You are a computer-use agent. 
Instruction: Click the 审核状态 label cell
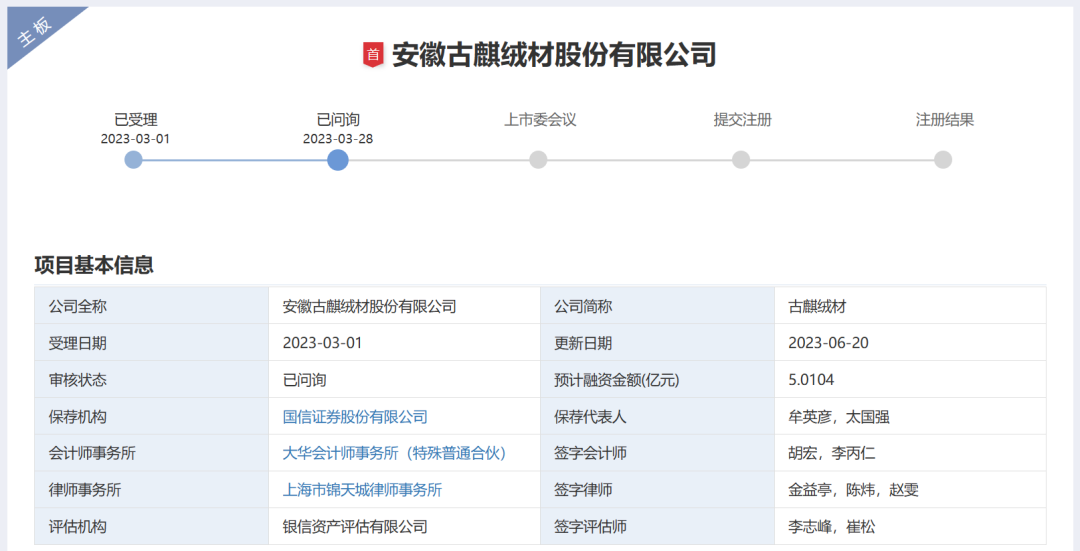(152, 380)
